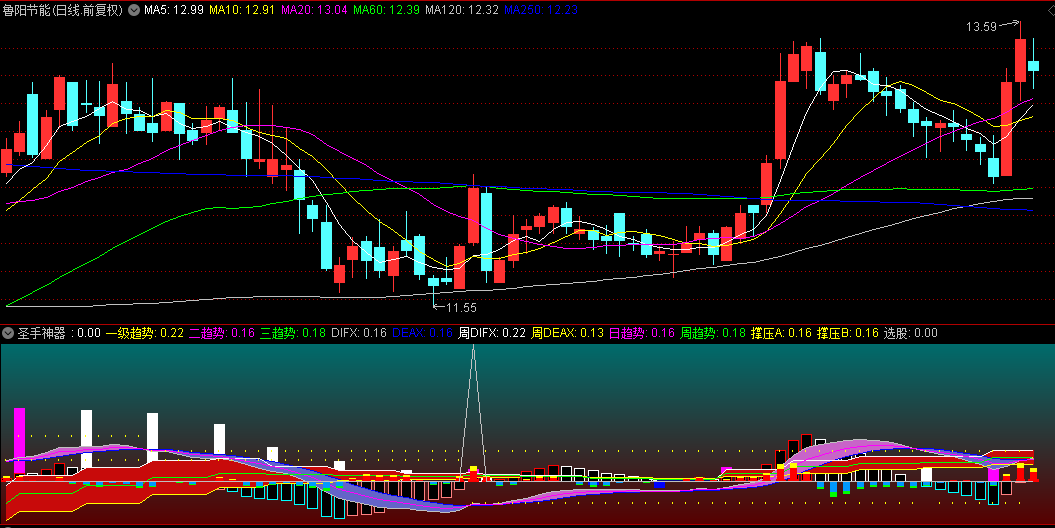
Task: Select the MA250: 12.23 label
Action: tap(541, 10)
